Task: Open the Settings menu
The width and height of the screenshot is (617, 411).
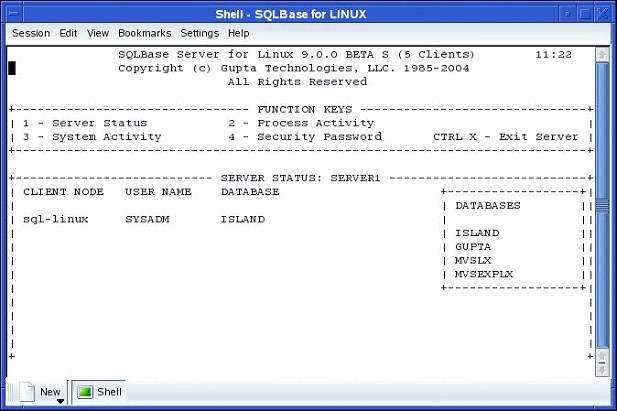Action: (x=200, y=33)
